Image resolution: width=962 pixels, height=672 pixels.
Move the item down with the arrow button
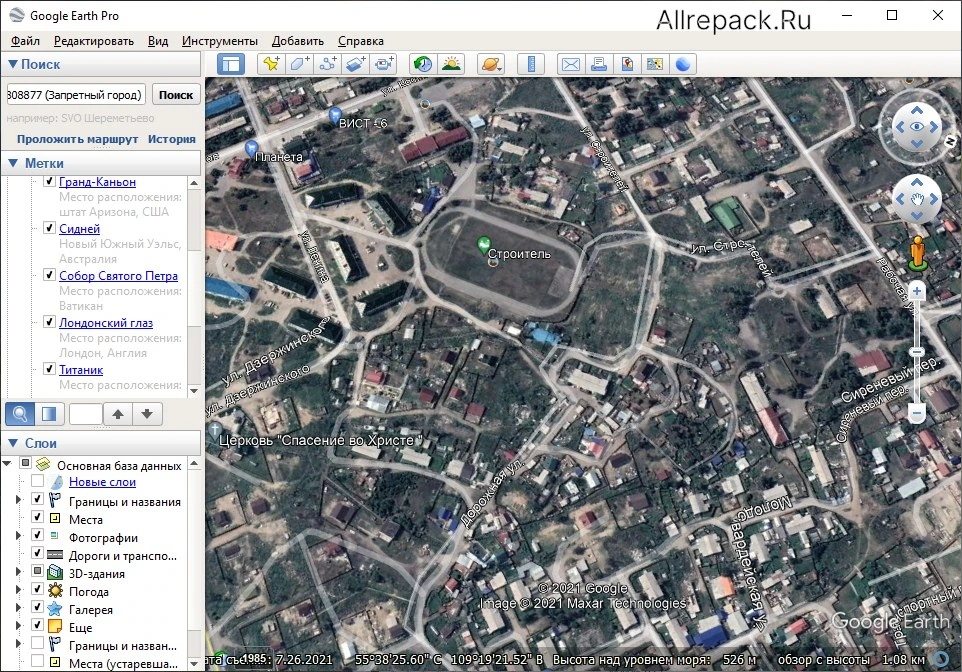tap(147, 414)
